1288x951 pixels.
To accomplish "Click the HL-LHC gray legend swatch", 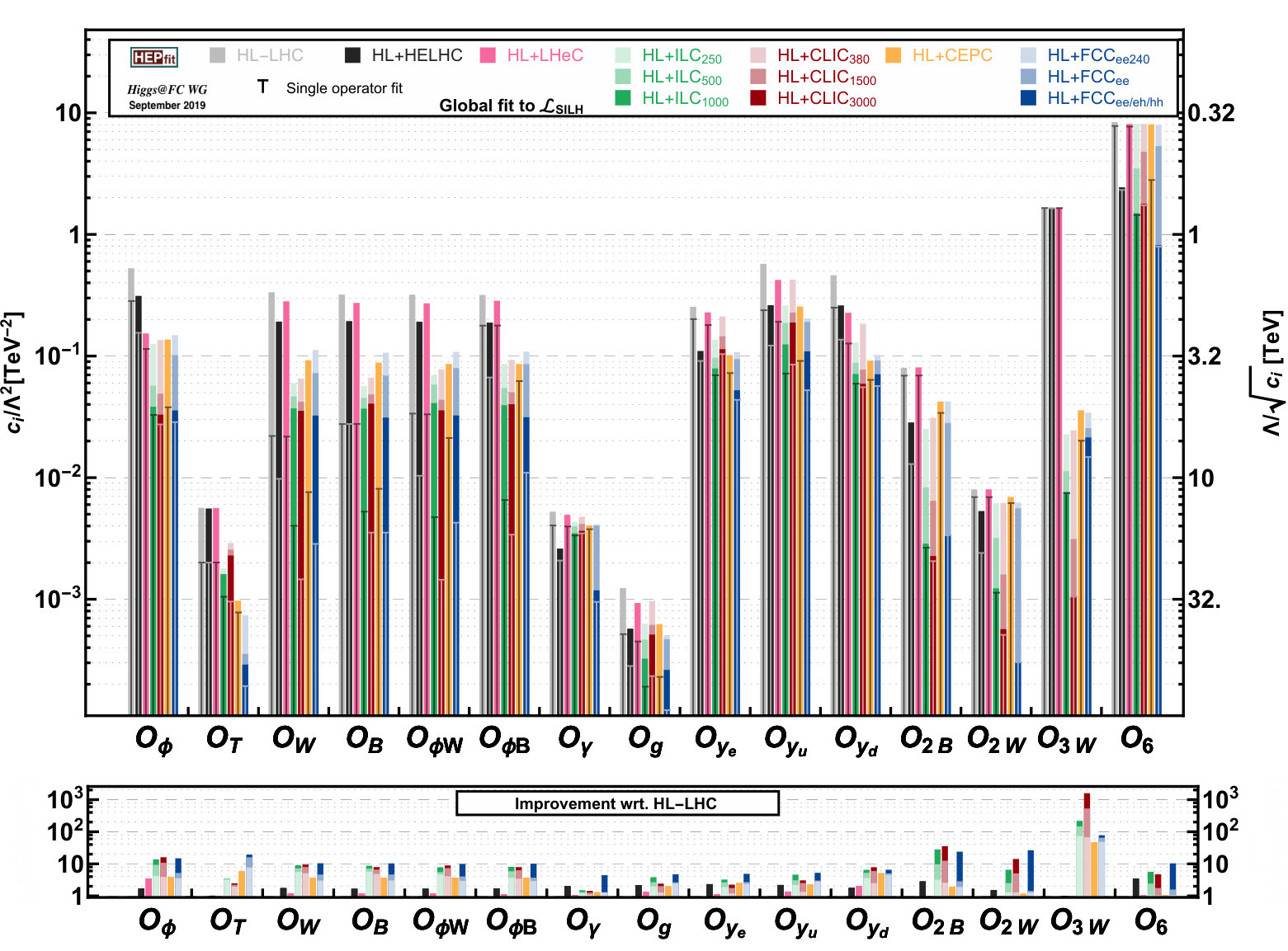I will click(x=218, y=55).
